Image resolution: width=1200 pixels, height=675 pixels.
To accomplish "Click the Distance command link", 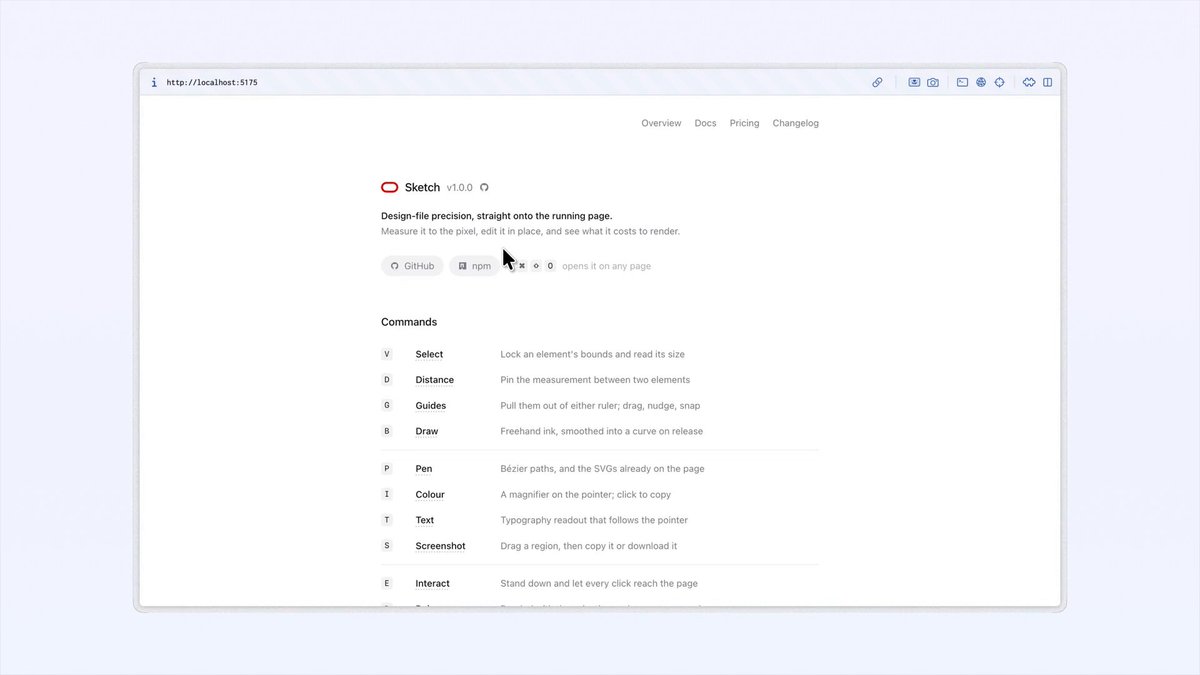I will click(435, 380).
